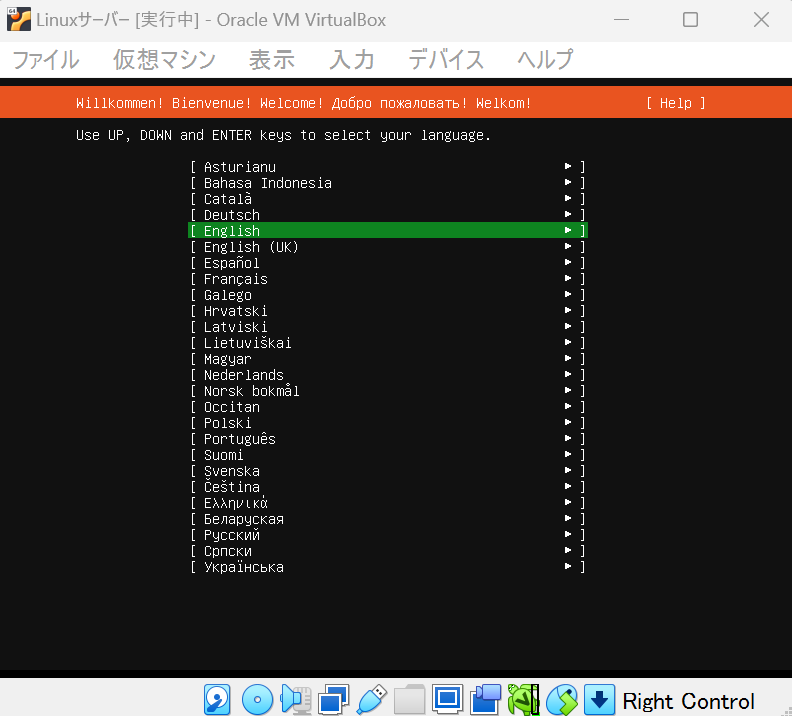792x716 pixels.
Task: Open the デバイス menu
Action: click(446, 60)
